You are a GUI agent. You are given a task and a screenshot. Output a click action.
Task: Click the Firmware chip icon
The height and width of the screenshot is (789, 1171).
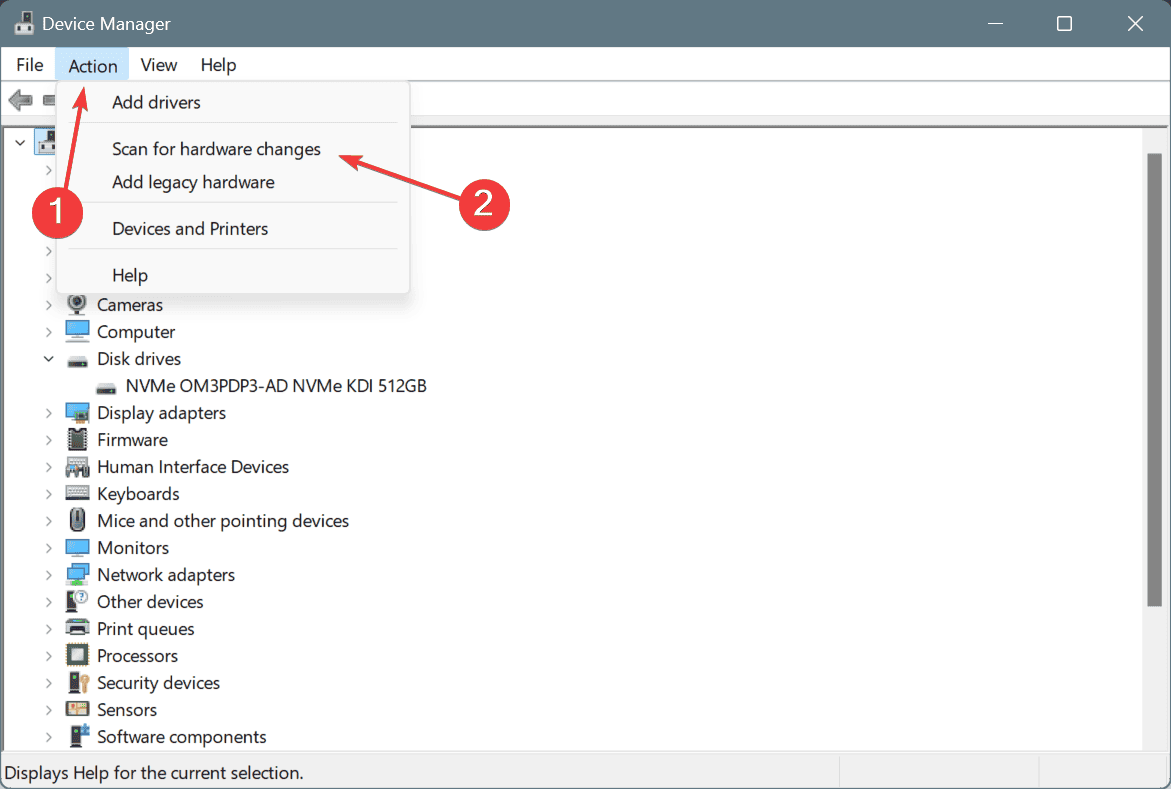click(77, 439)
